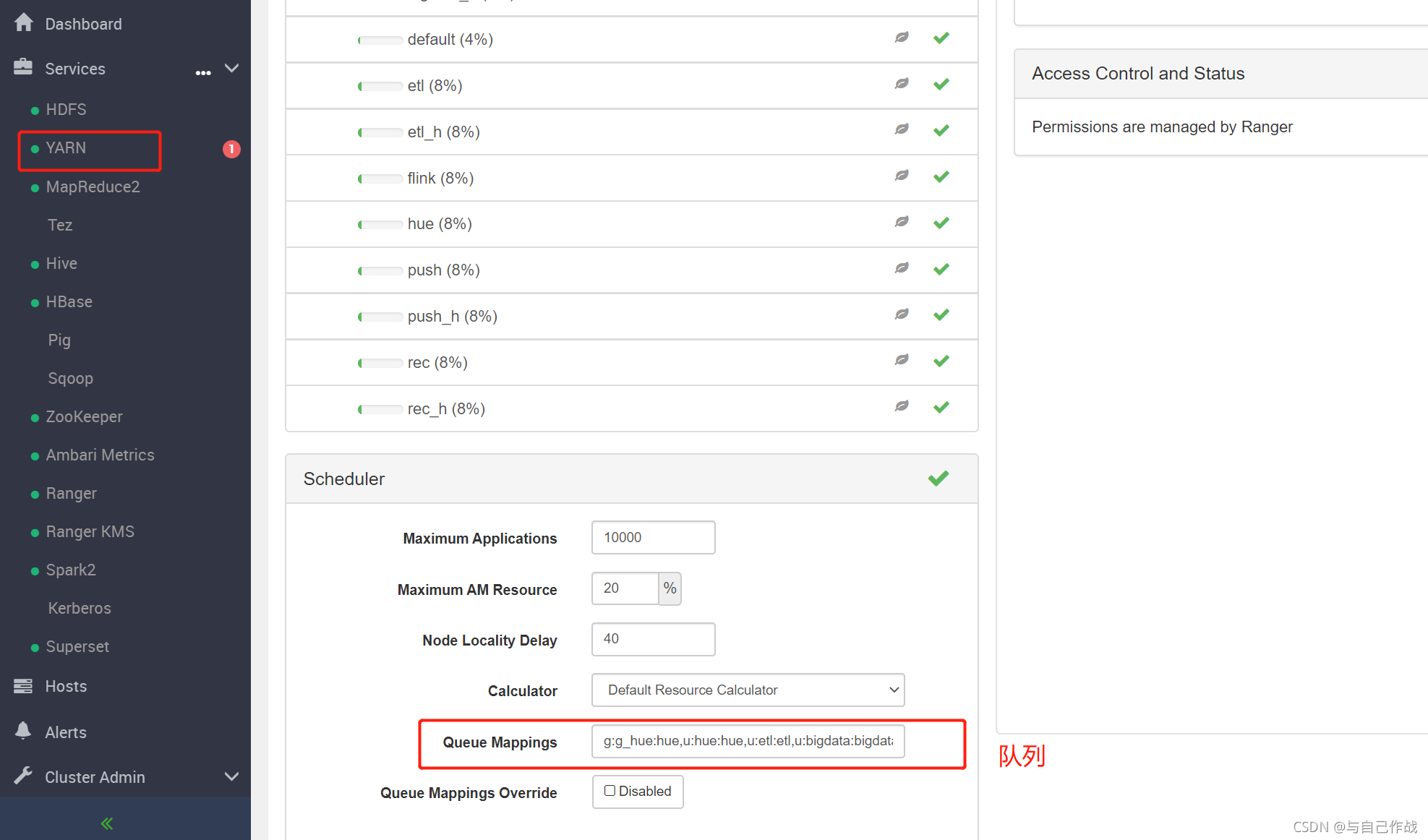Viewport: 1428px width, 840px height.
Task: Collapse sidebar with double-chevron icon
Action: [x=107, y=823]
